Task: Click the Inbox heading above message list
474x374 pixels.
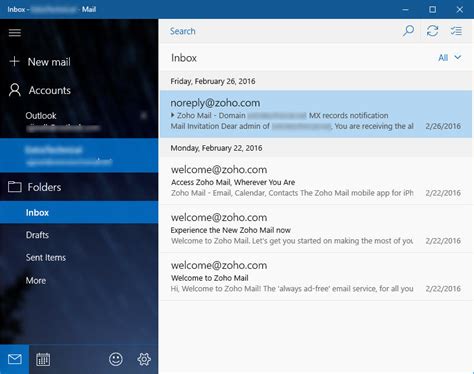Action: [184, 58]
